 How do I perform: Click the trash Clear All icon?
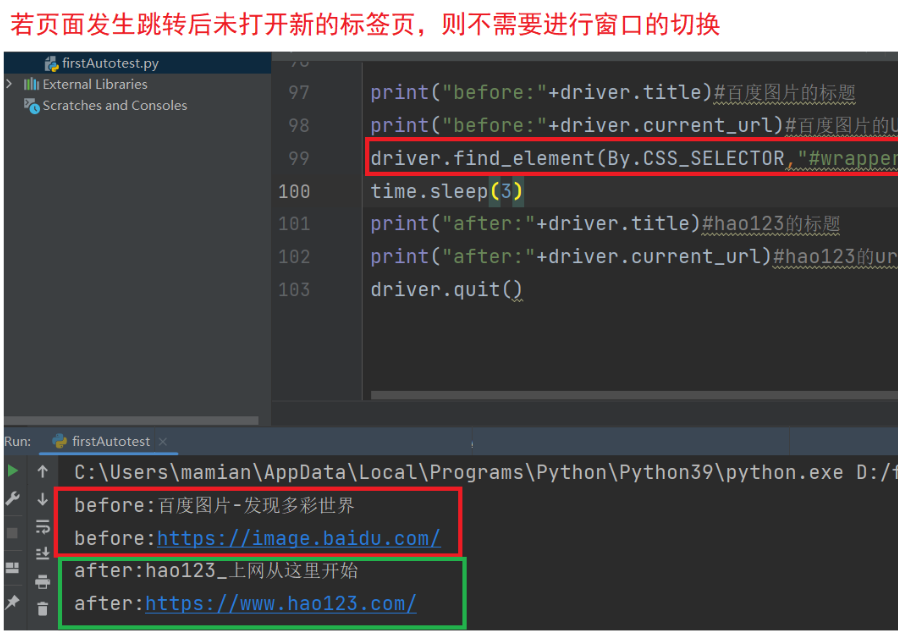tap(42, 609)
